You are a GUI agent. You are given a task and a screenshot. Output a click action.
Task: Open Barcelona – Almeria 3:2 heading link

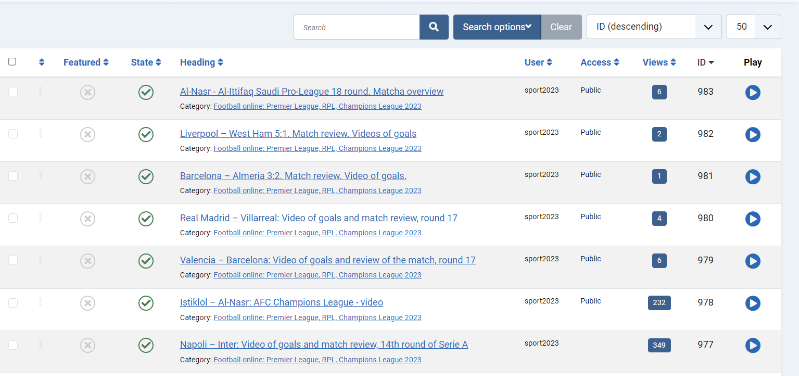(x=293, y=176)
